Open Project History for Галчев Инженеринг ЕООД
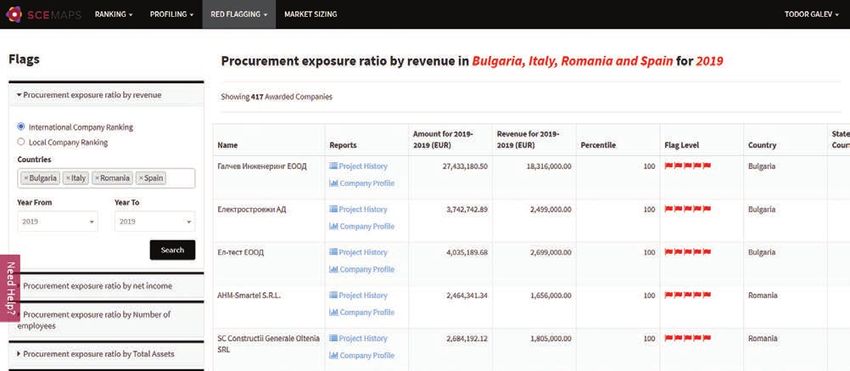Screen dimensions: 850x371 point(358,166)
